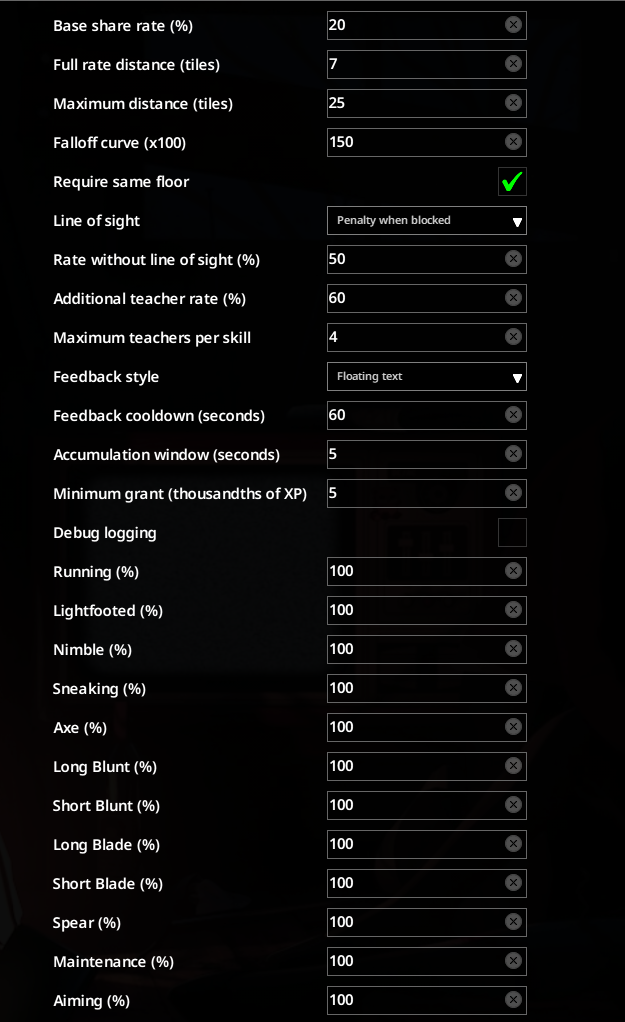Open the Feedback style dropdown
Screen dimensions: 625x1022
[427, 376]
